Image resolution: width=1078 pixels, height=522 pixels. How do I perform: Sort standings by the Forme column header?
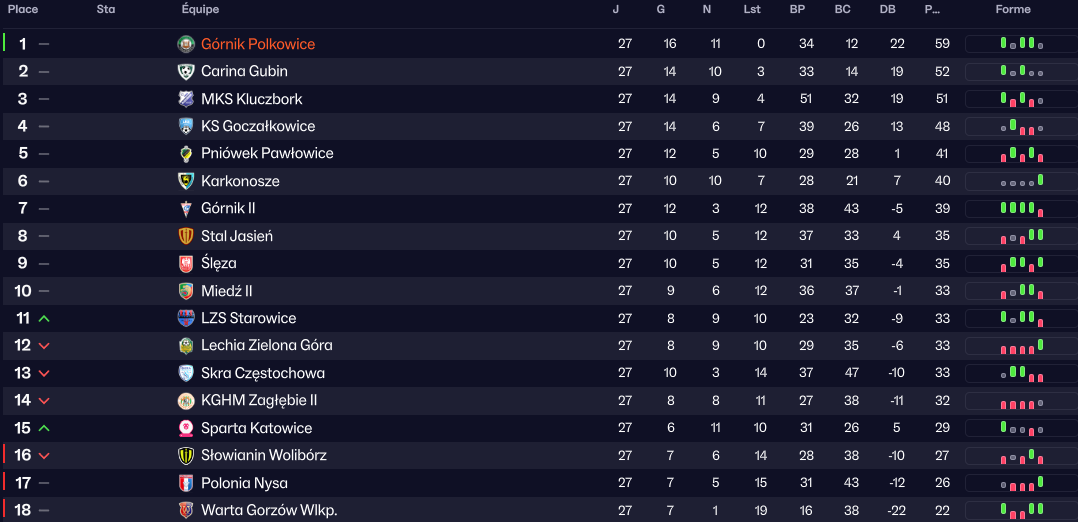point(1013,10)
